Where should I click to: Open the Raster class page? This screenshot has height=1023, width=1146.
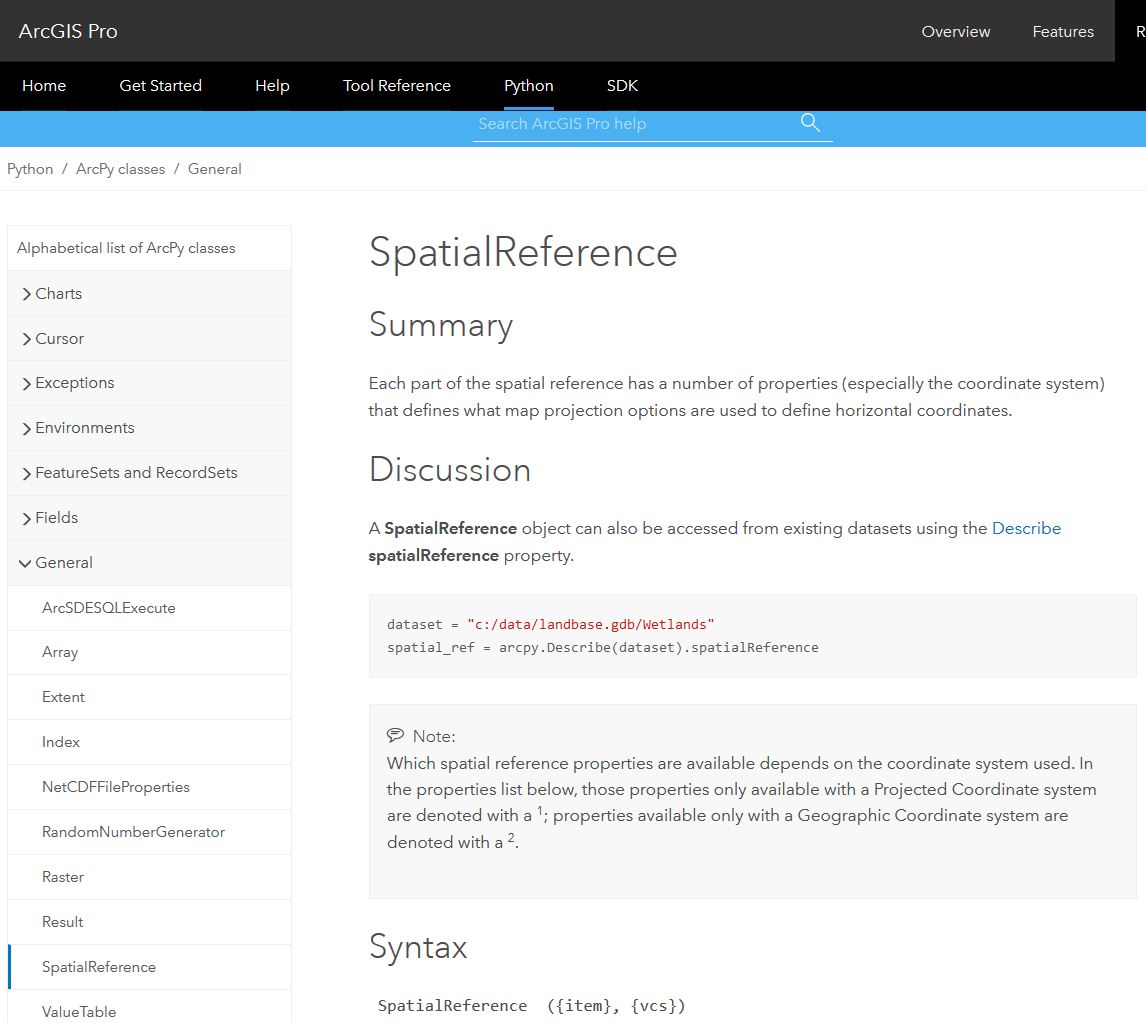(149, 877)
